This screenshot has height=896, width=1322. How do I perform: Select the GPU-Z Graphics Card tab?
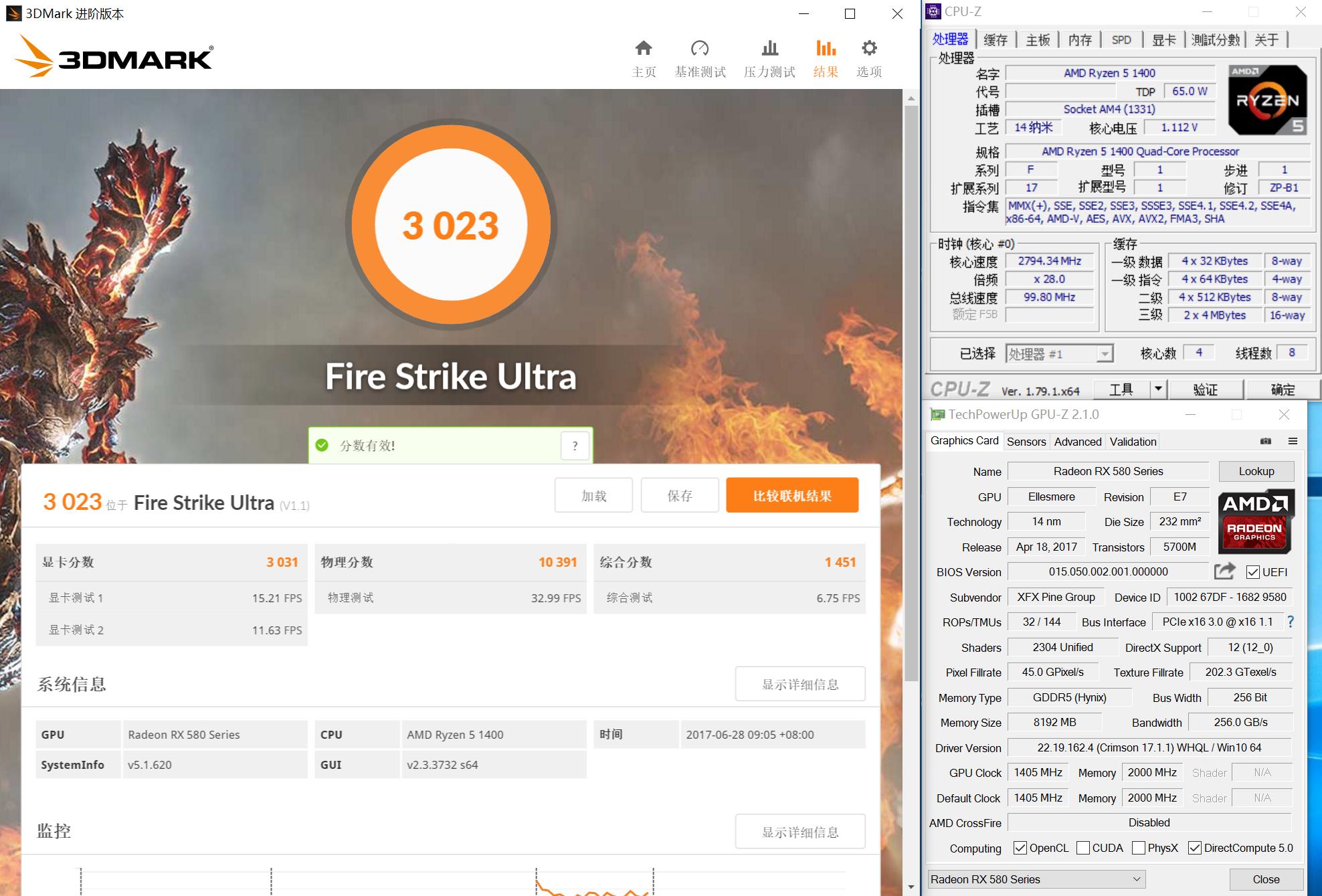(x=964, y=440)
